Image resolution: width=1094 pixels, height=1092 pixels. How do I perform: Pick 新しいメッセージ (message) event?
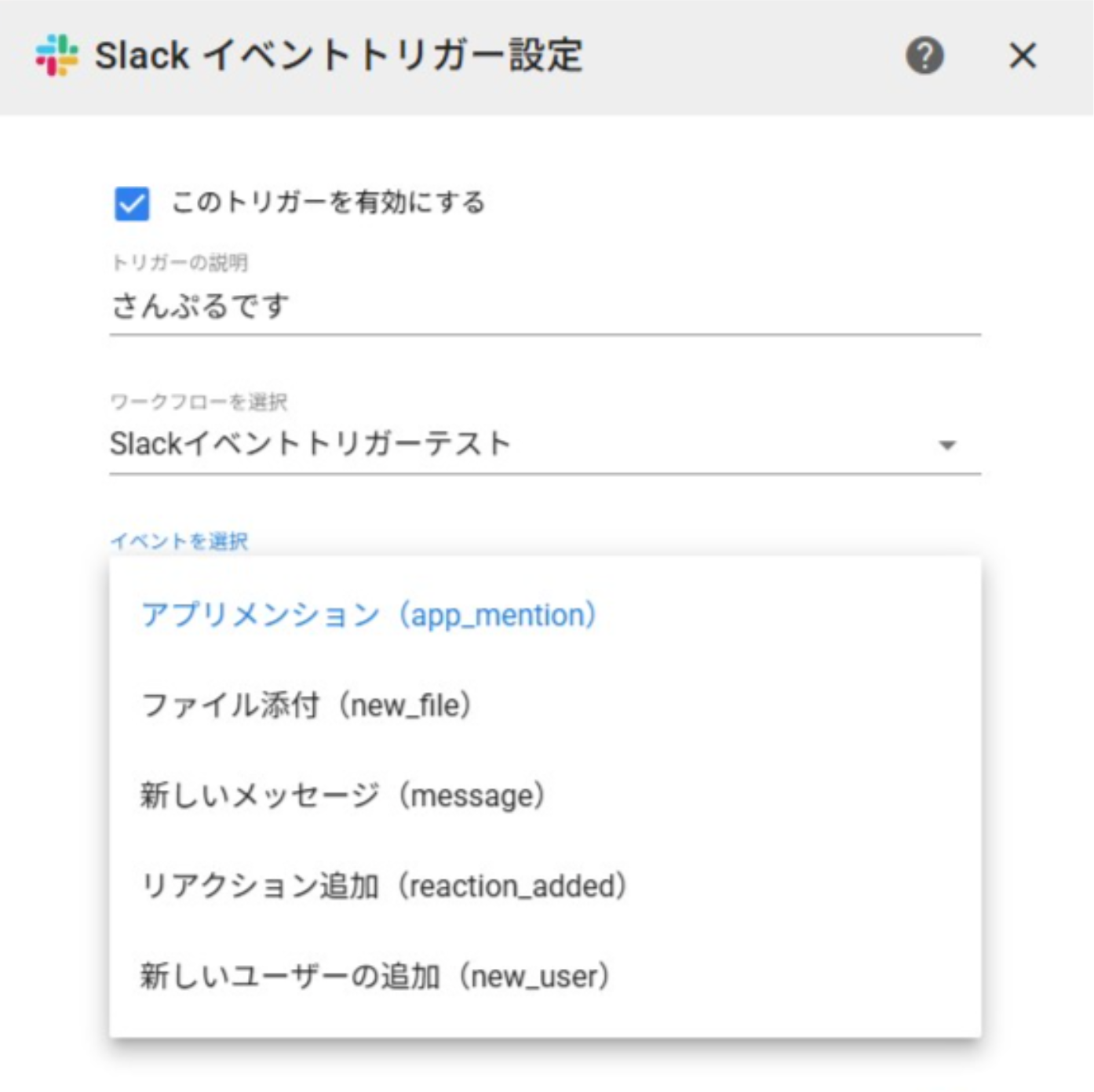pos(342,795)
